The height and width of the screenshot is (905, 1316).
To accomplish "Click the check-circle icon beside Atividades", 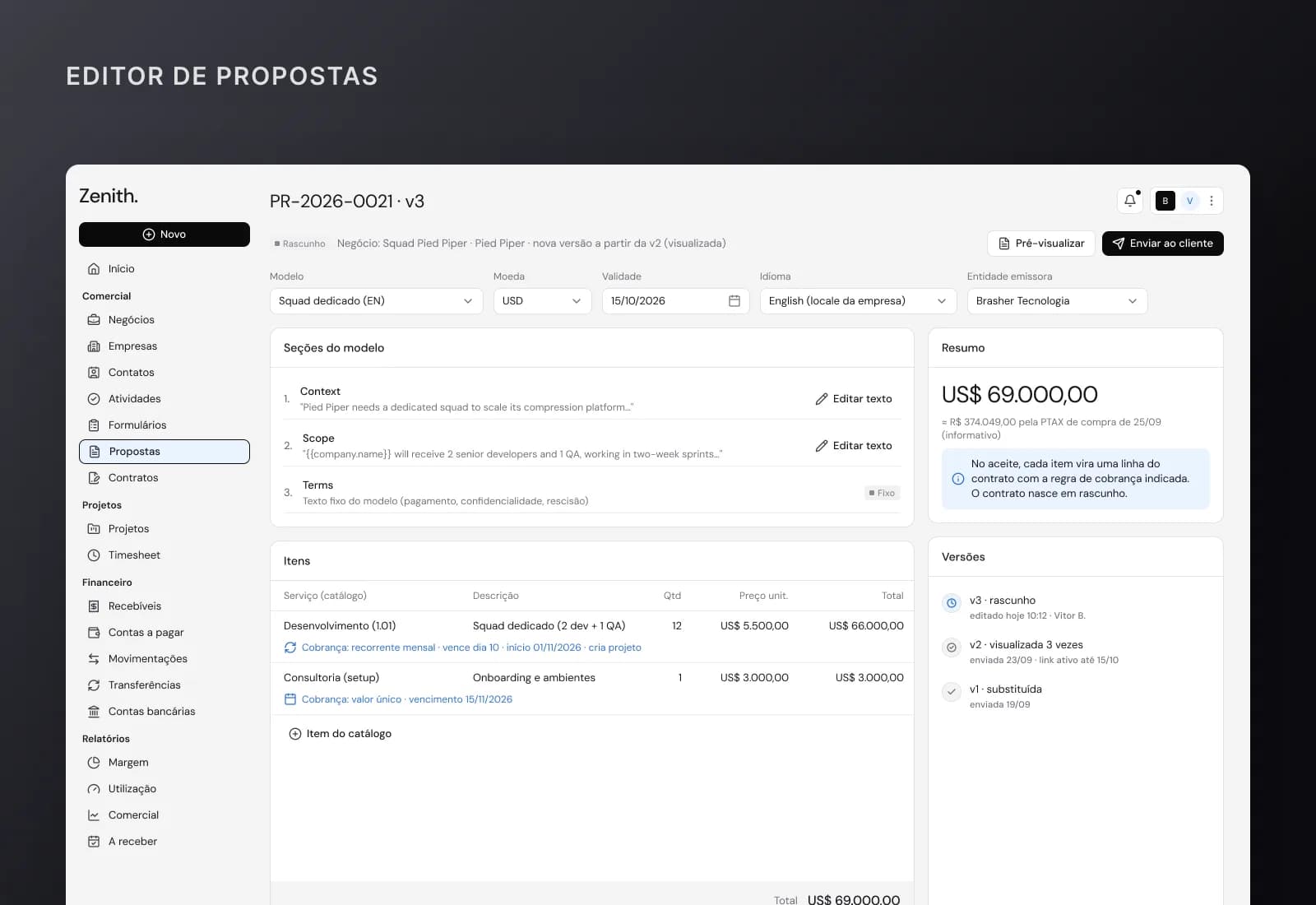I will point(94,399).
